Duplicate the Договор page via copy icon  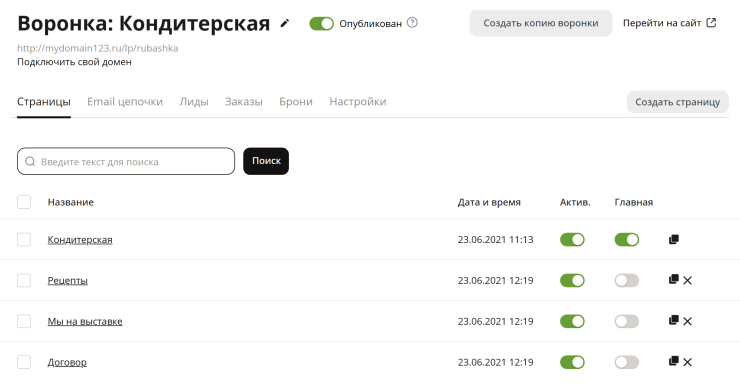tap(674, 361)
